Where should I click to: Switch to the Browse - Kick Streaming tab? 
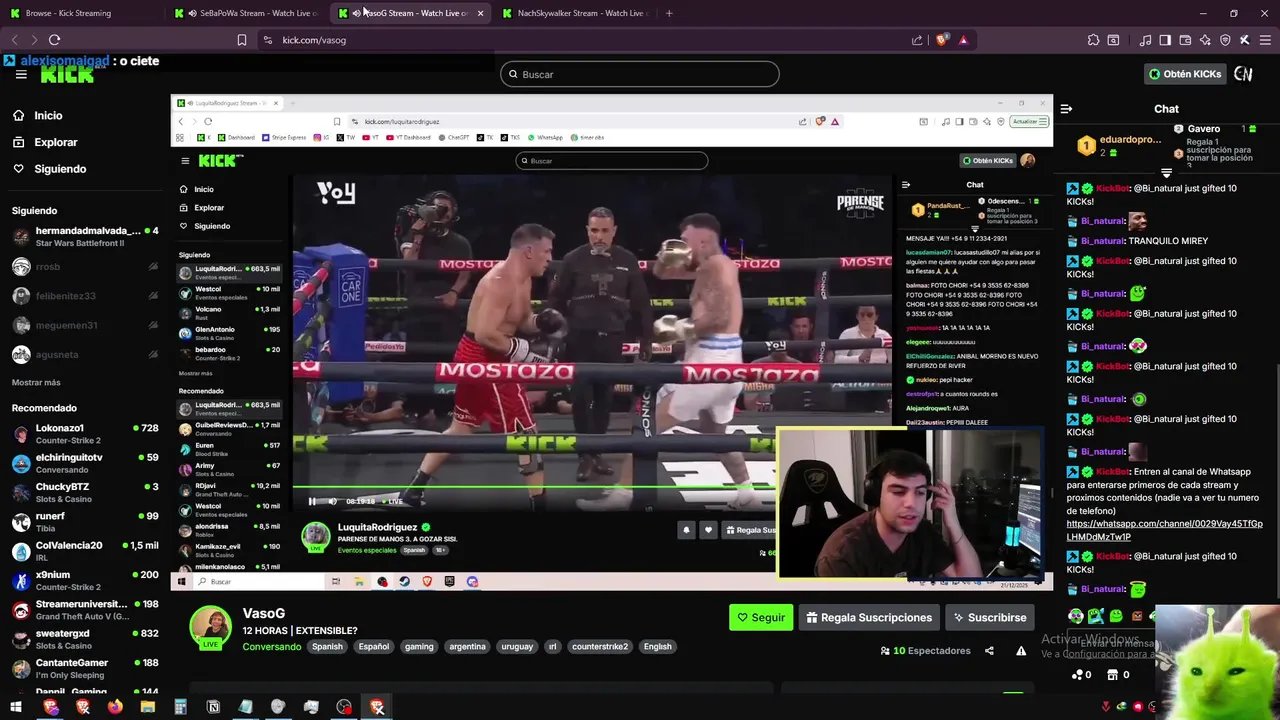(83, 13)
